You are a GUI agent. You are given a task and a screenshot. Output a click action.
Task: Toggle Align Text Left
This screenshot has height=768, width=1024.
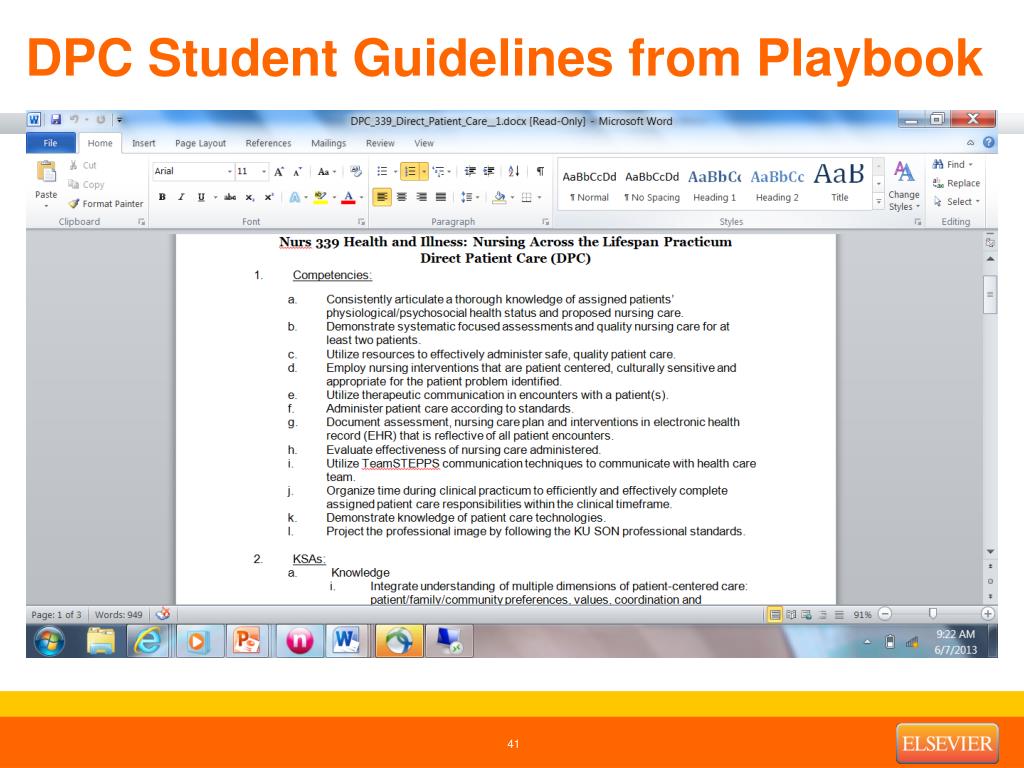click(382, 197)
